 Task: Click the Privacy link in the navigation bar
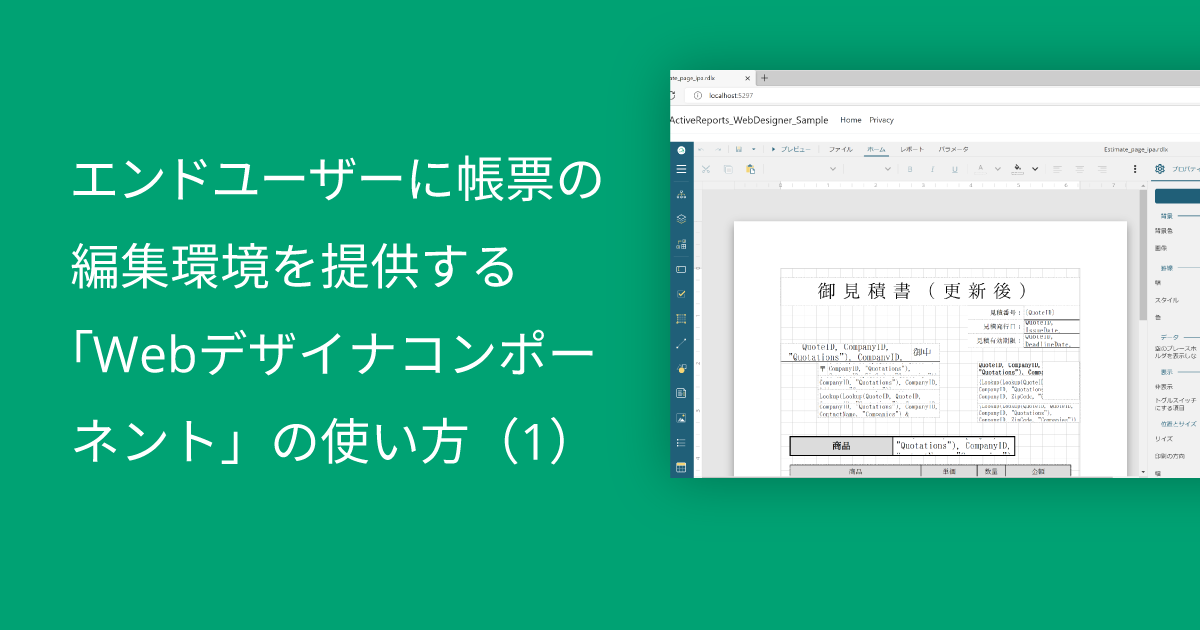pos(881,119)
